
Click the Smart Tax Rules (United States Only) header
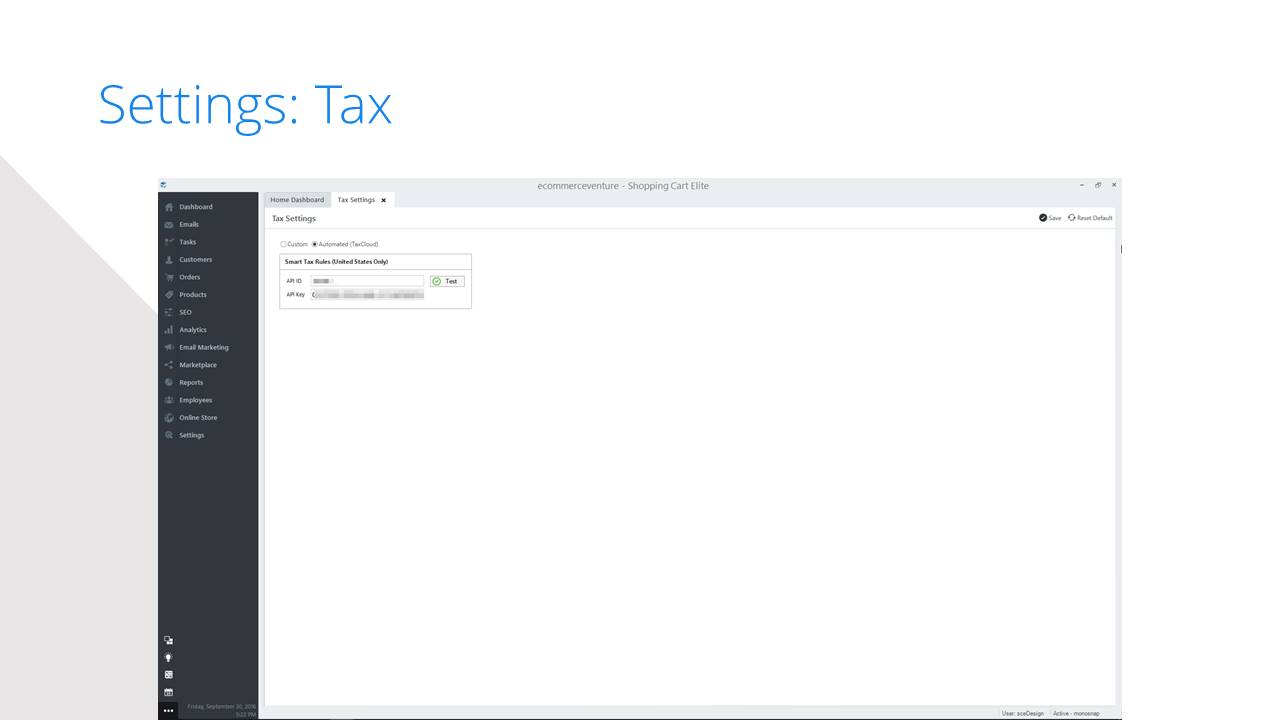coord(336,262)
